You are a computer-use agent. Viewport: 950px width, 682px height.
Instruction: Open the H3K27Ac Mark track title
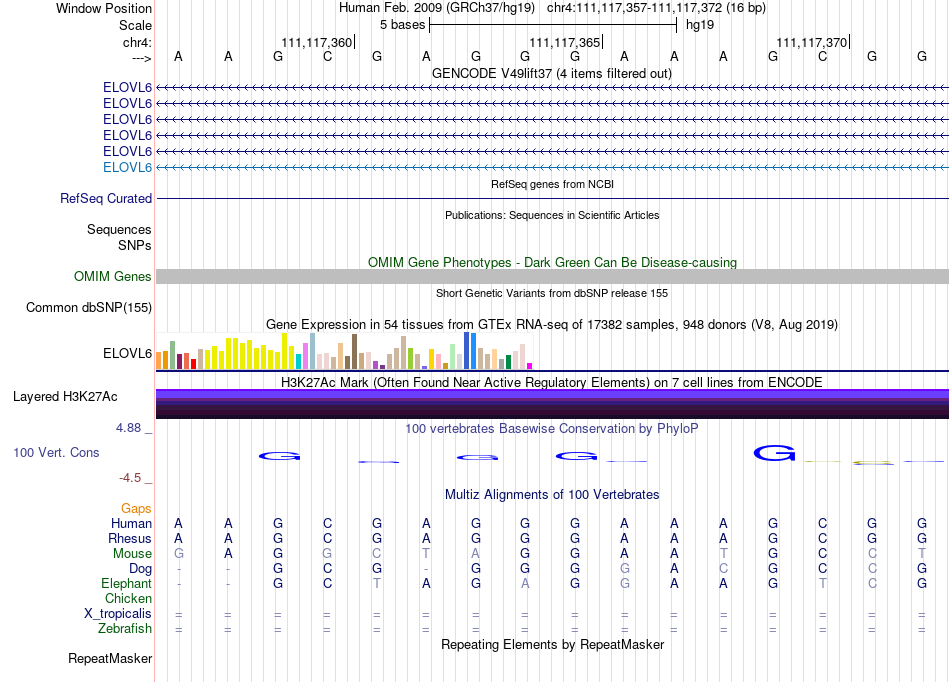pyautogui.click(x=551, y=383)
